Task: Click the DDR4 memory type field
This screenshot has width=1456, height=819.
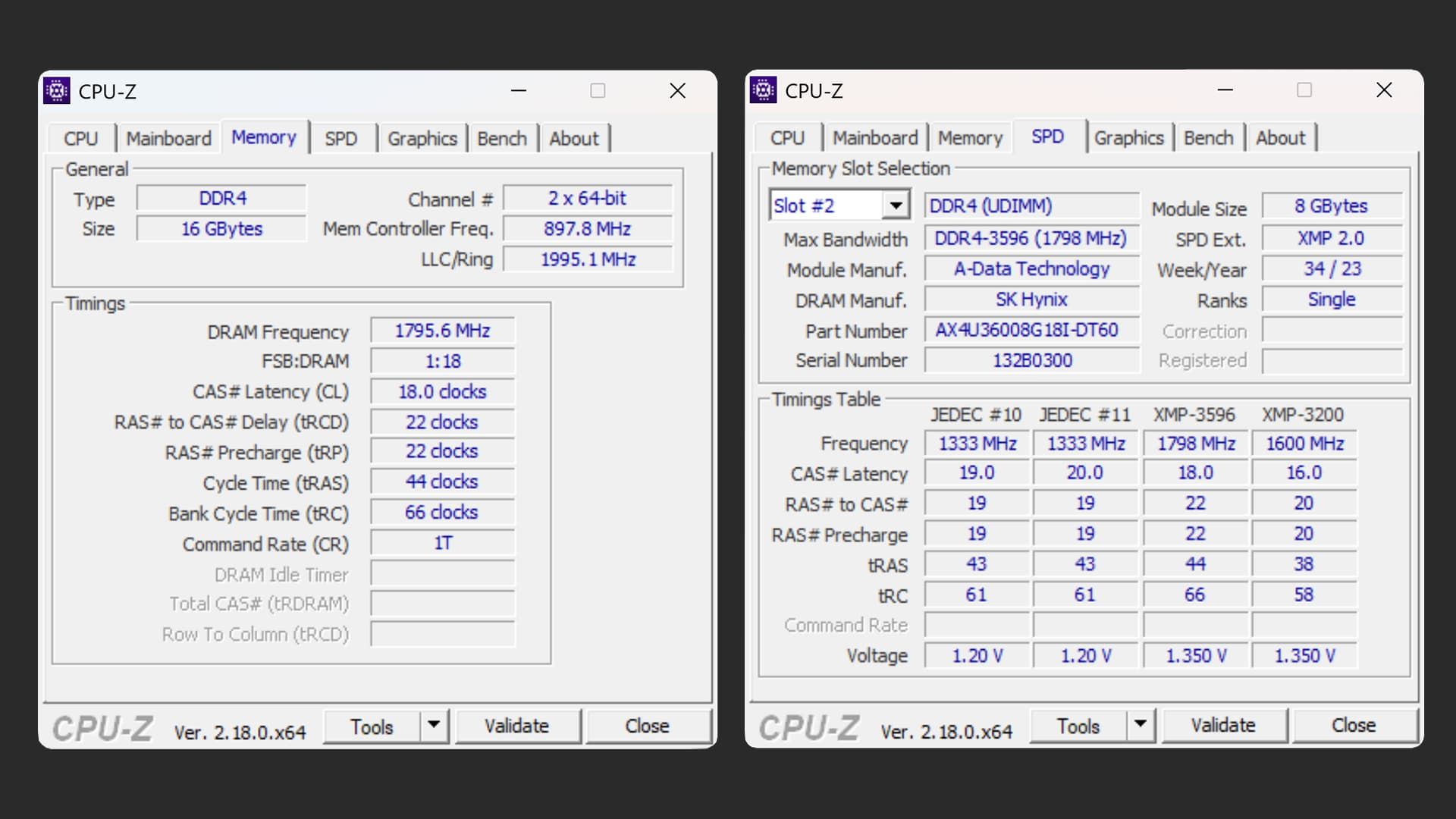Action: pos(222,199)
